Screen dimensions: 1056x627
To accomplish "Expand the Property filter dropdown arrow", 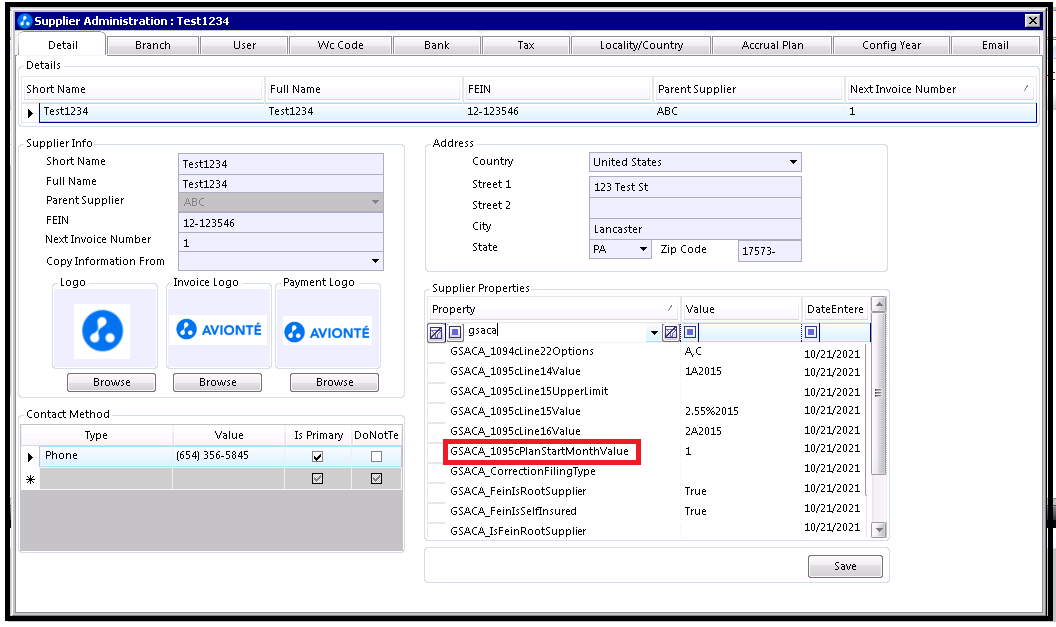I will 654,332.
